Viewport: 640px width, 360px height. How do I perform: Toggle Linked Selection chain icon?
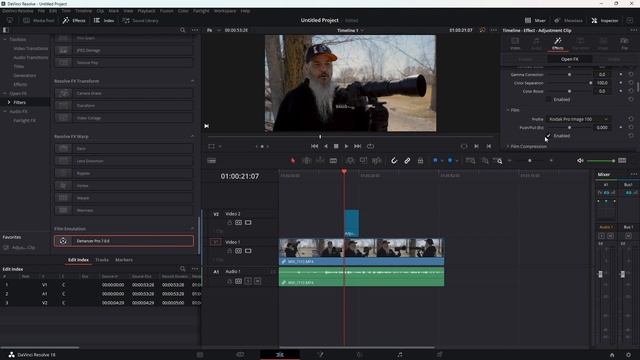tap(407, 161)
